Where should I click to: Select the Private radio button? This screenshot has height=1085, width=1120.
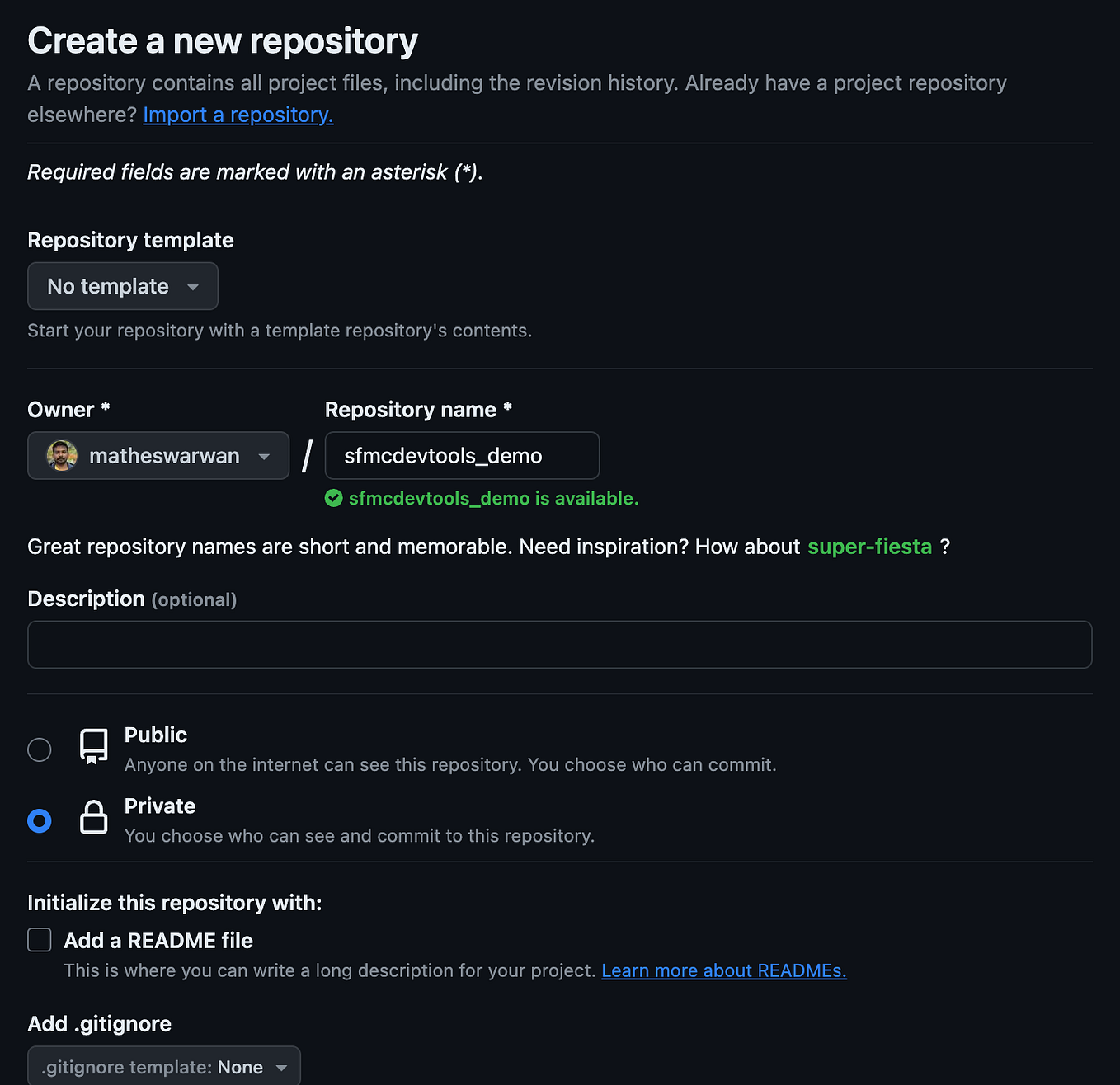point(39,820)
